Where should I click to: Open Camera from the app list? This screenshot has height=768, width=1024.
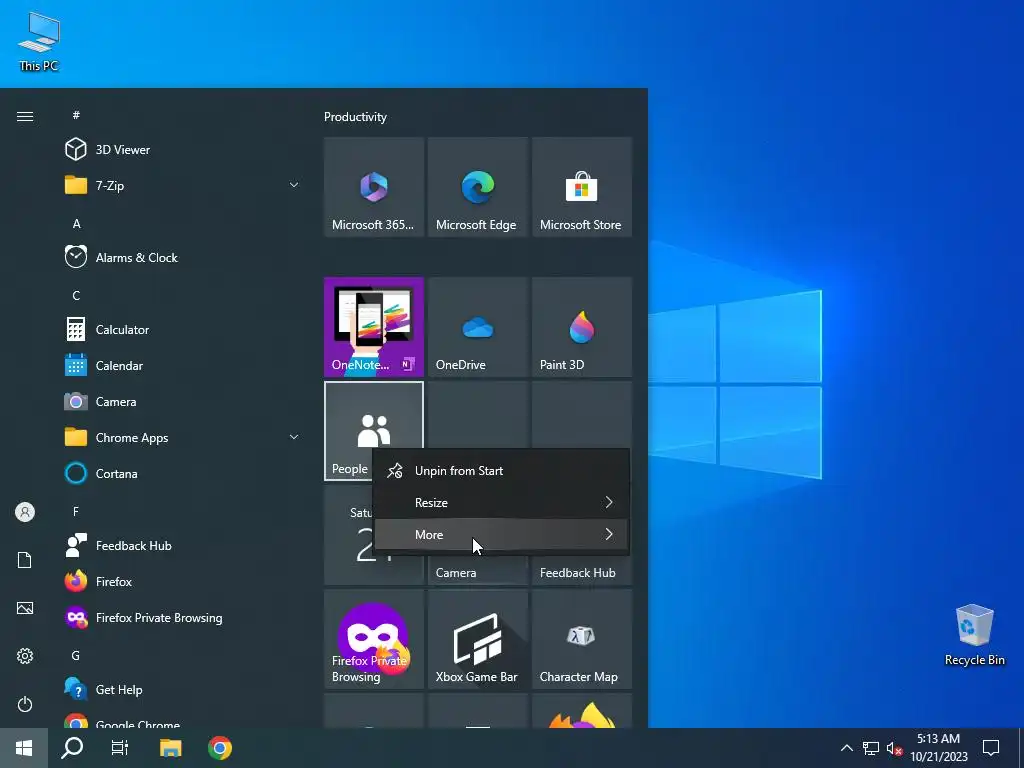point(182,402)
